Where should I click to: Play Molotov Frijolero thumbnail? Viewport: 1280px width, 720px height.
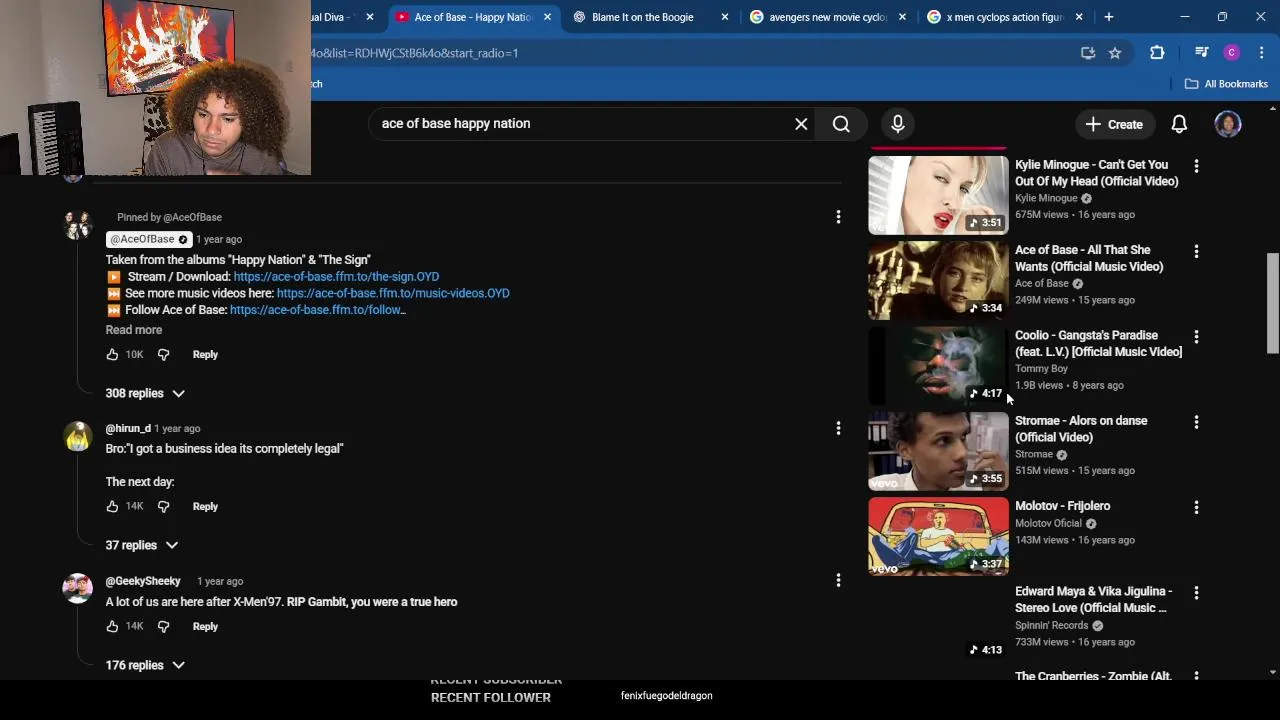(938, 536)
